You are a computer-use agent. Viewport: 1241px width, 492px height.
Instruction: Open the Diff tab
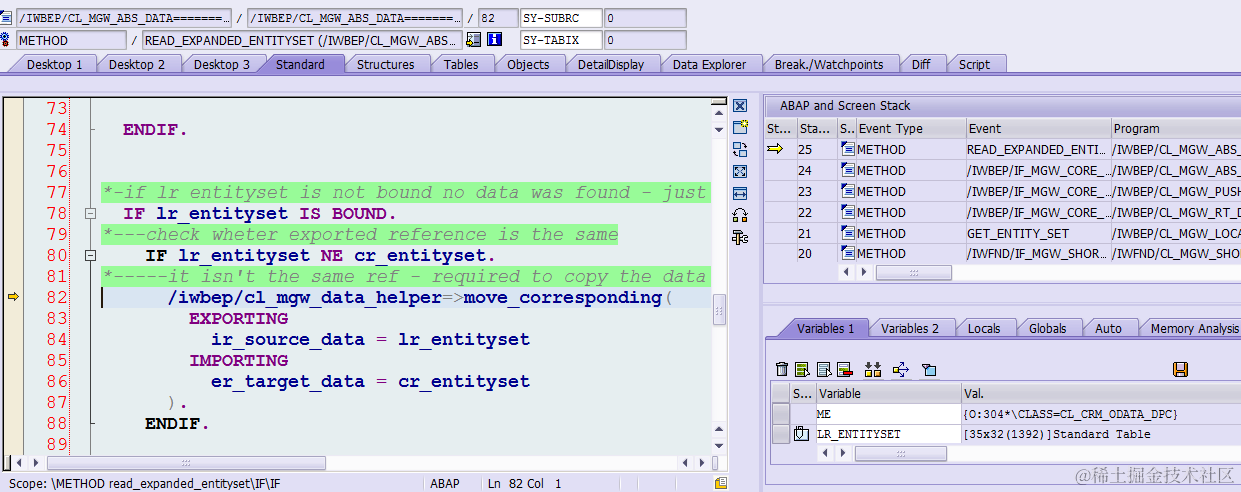point(921,64)
